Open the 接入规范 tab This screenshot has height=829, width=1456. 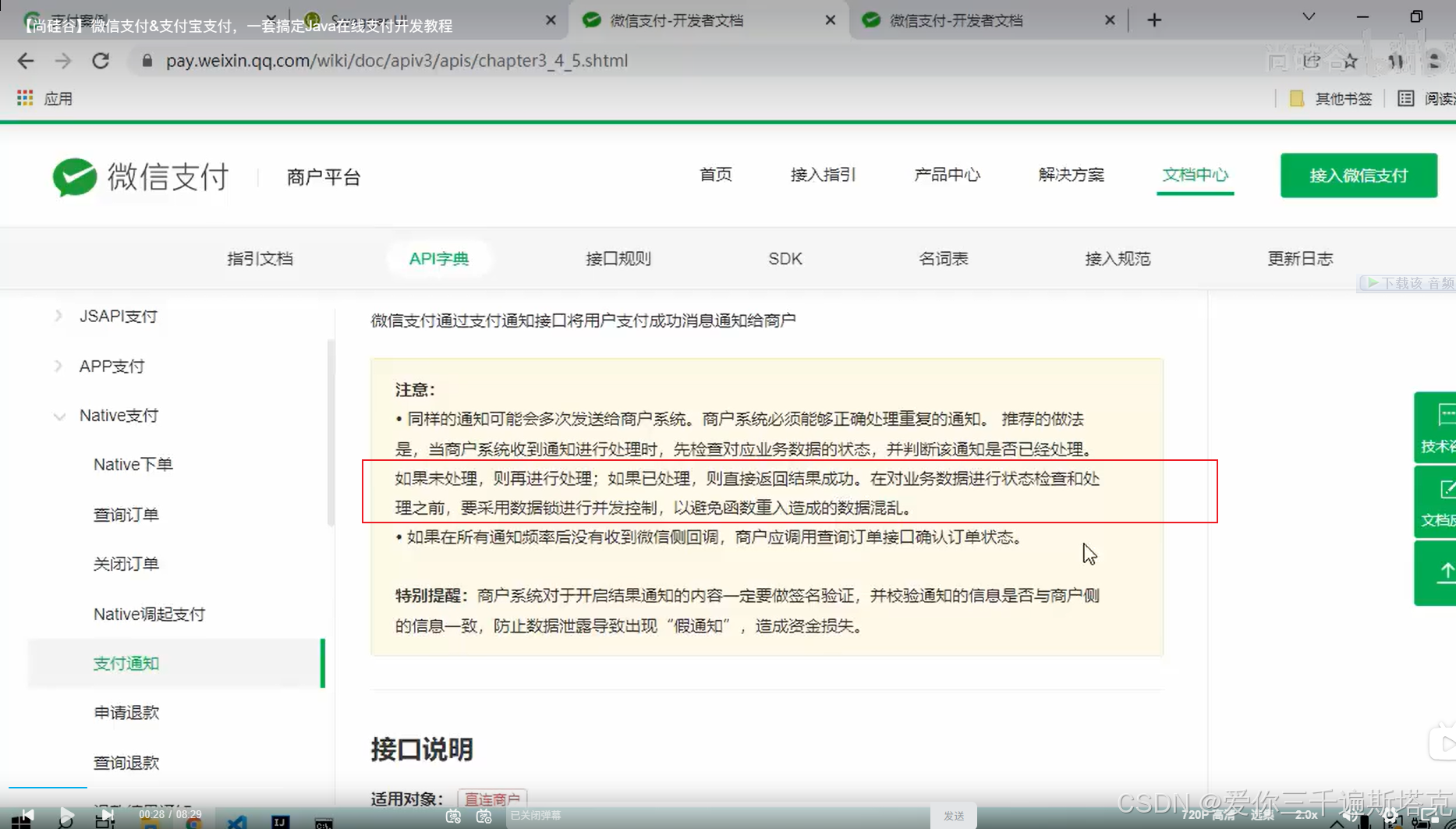[1118, 259]
